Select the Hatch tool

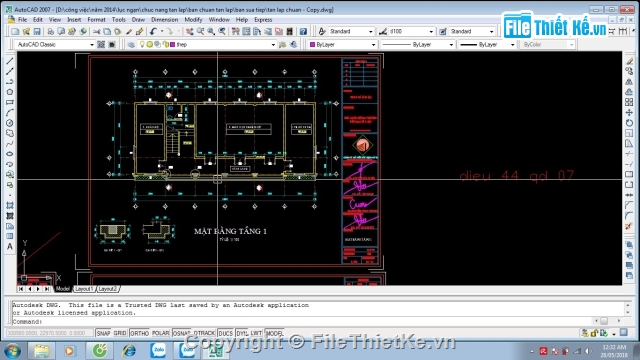pos(10,205)
